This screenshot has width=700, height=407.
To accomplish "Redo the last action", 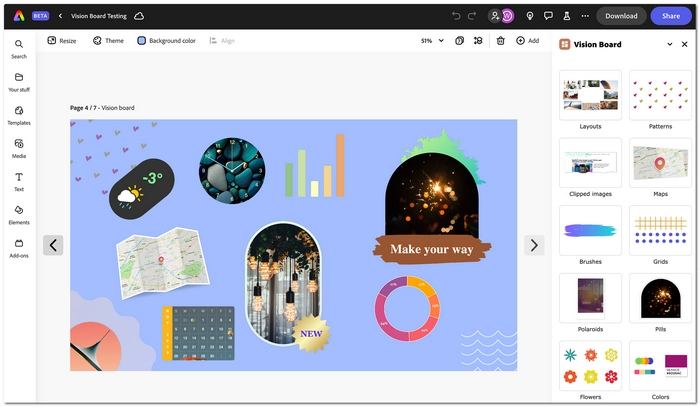I will pyautogui.click(x=472, y=16).
